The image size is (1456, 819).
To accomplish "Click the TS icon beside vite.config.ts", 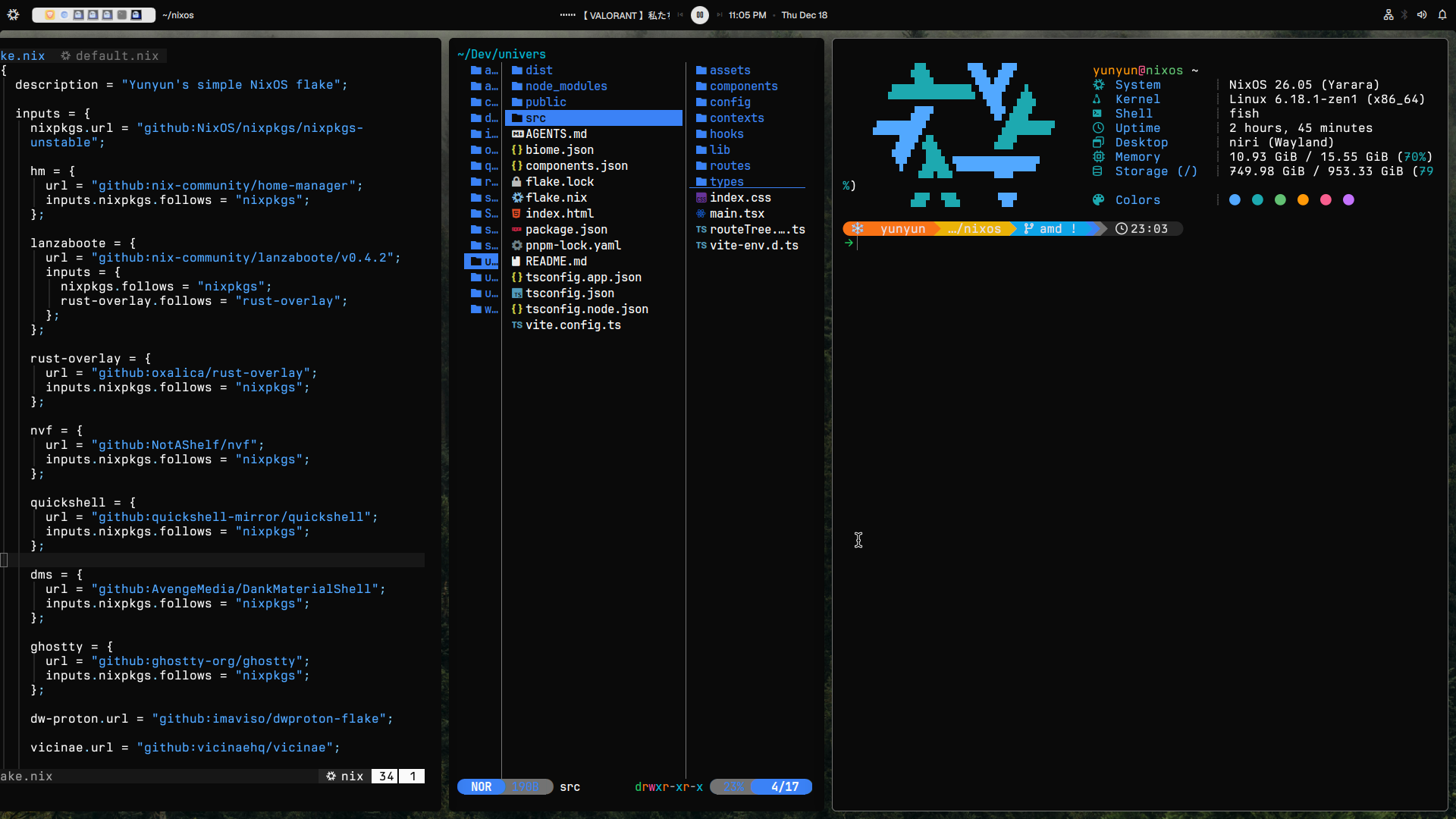I will 517,325.
